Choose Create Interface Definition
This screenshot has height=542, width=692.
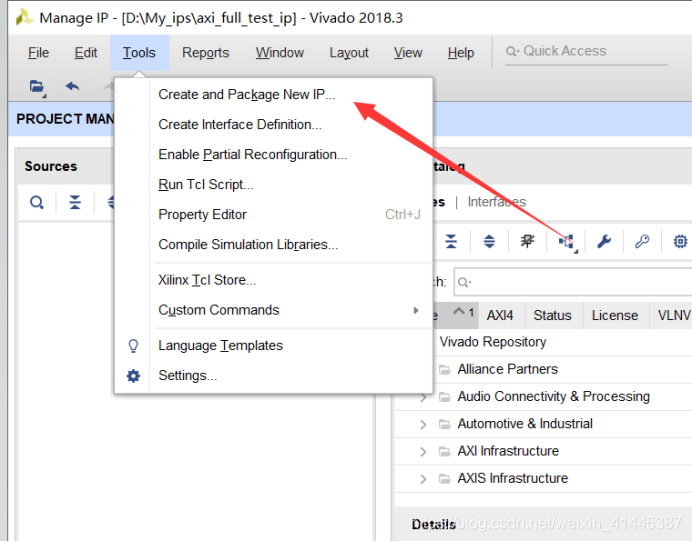[x=240, y=124]
